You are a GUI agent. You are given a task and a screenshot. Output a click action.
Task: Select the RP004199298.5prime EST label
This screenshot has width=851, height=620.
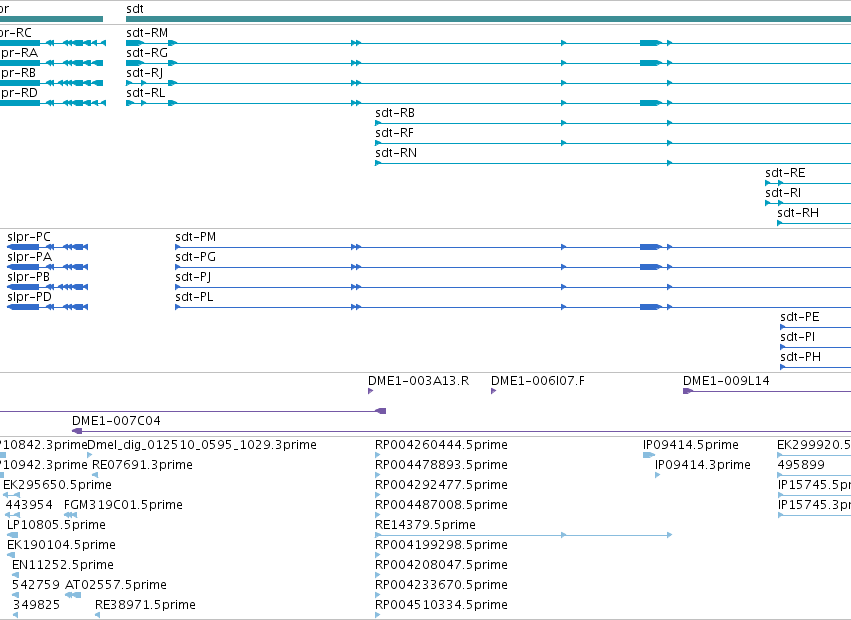pyautogui.click(x=441, y=546)
